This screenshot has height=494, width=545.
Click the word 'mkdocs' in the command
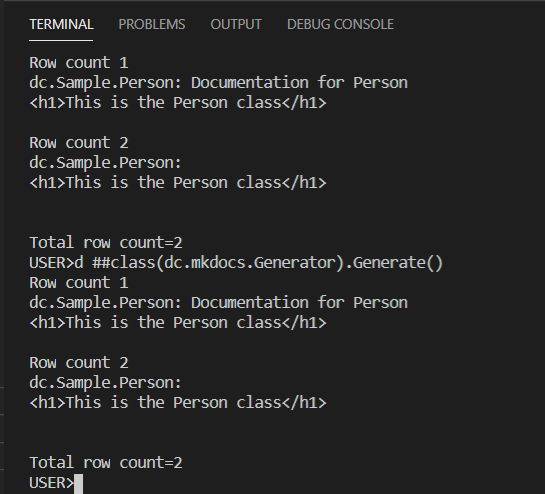(218, 263)
